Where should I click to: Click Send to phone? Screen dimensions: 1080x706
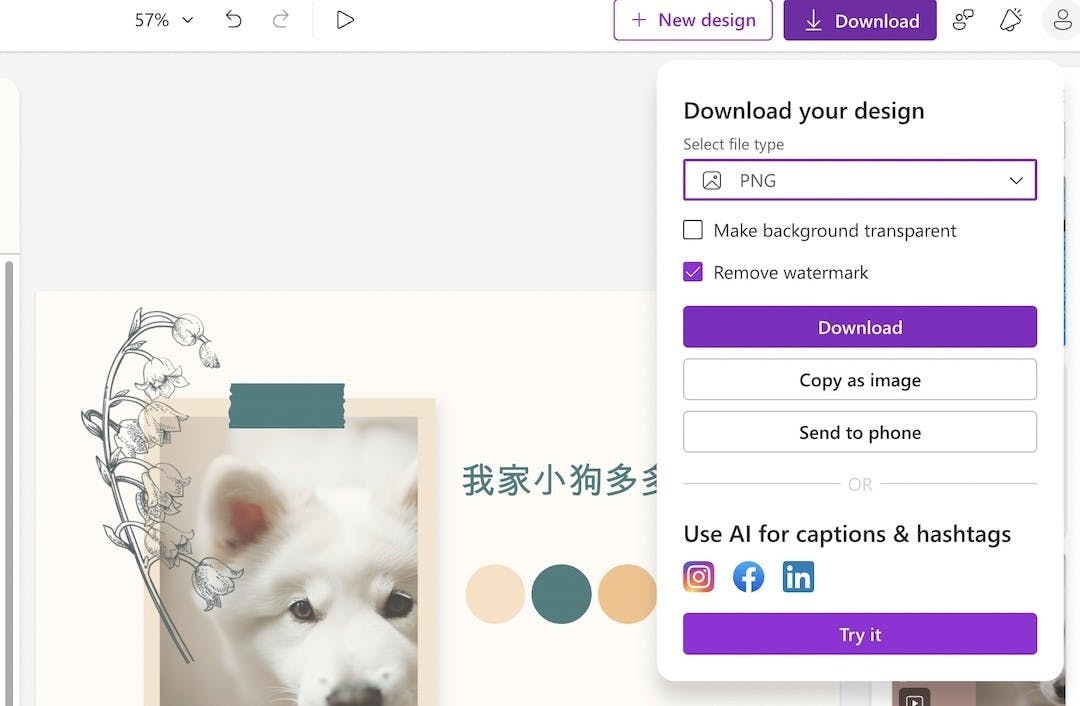click(860, 433)
